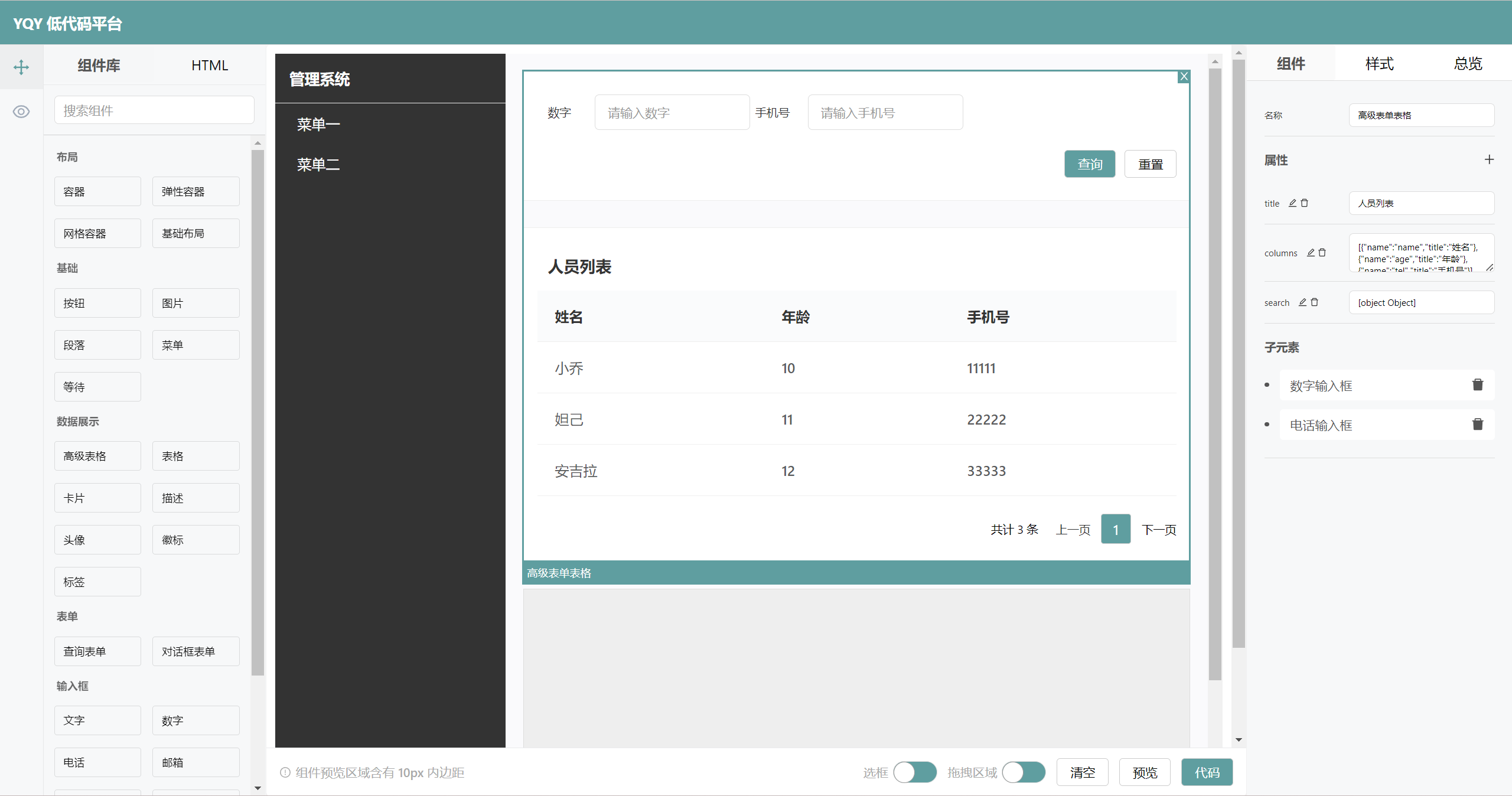Screen dimensions: 1512x796
Task: Pick the 网格容器 component
Action: [97, 233]
